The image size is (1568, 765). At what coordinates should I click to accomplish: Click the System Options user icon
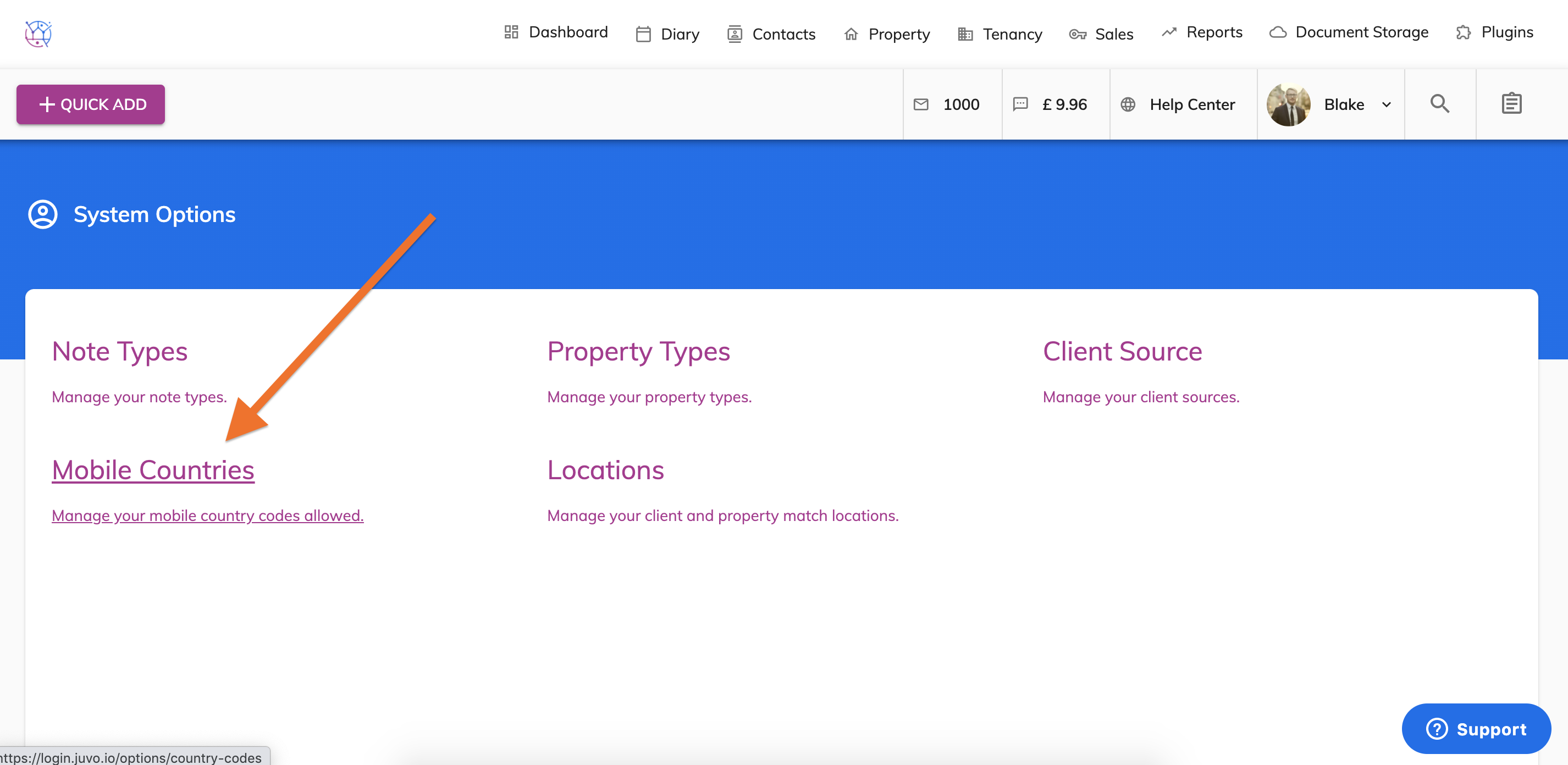[x=43, y=214]
